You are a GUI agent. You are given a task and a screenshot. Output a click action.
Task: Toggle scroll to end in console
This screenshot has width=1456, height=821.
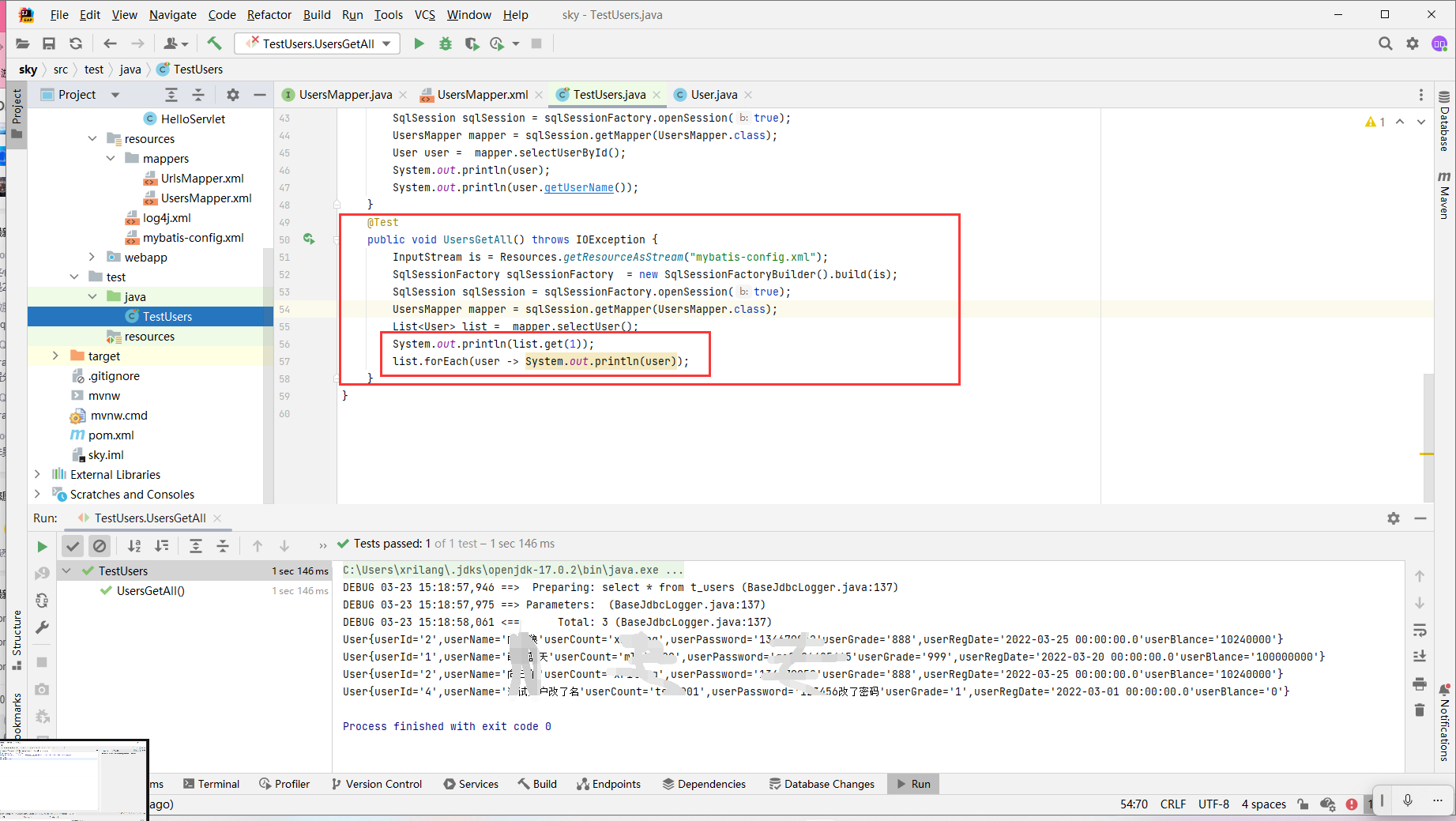(x=1420, y=656)
